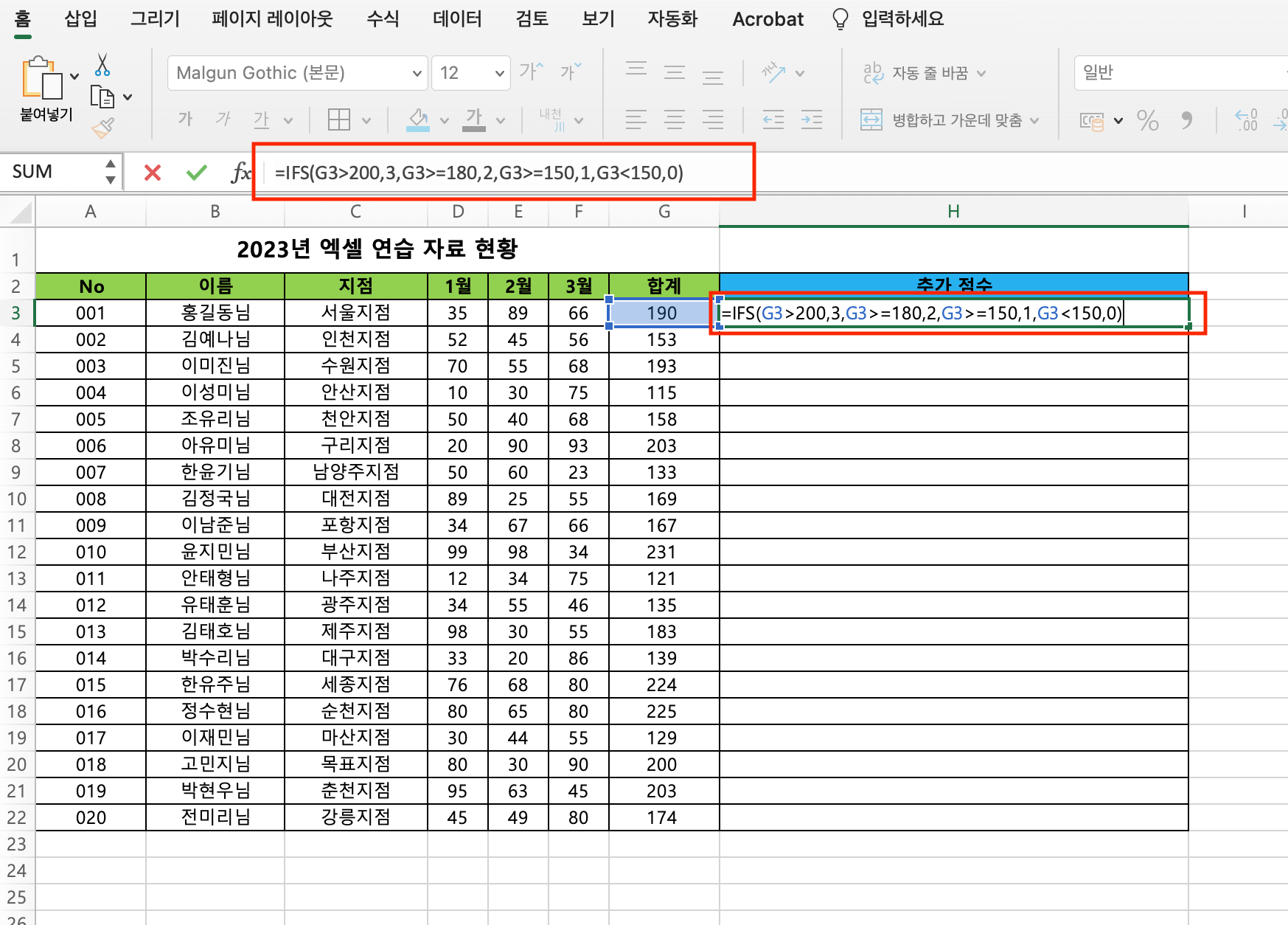Toggle bold formatting on the cell
1288x925 pixels.
tap(184, 119)
